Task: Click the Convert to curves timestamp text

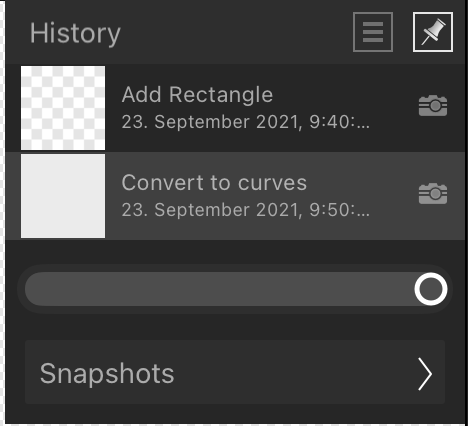Action: click(x=246, y=210)
